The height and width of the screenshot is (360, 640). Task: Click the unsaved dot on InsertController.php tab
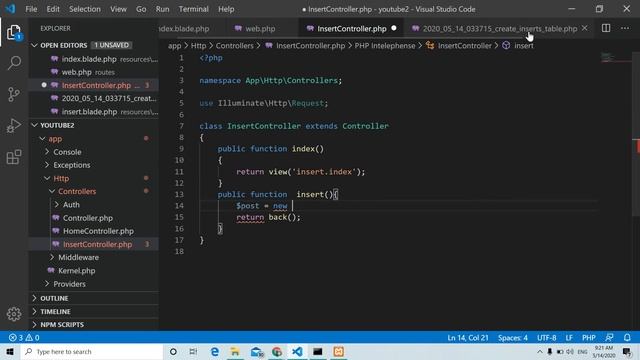coord(394,28)
